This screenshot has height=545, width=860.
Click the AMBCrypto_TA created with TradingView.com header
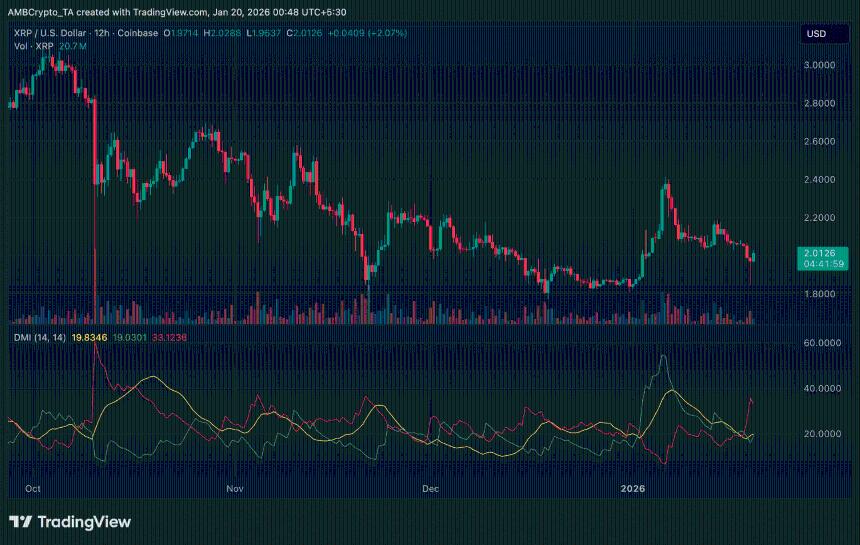177,12
